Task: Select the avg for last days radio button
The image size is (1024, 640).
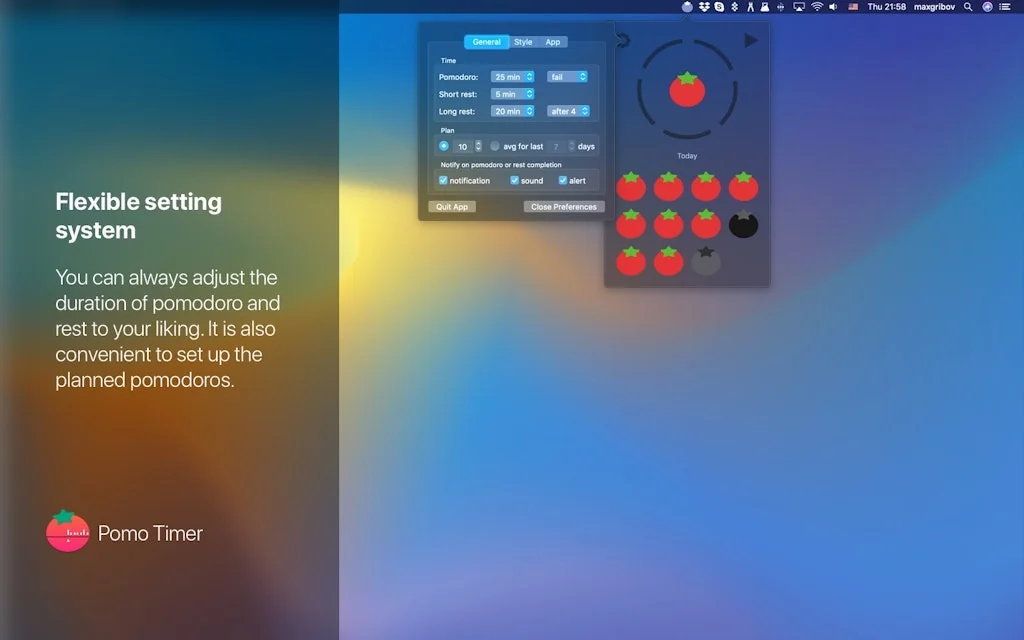Action: pos(495,146)
